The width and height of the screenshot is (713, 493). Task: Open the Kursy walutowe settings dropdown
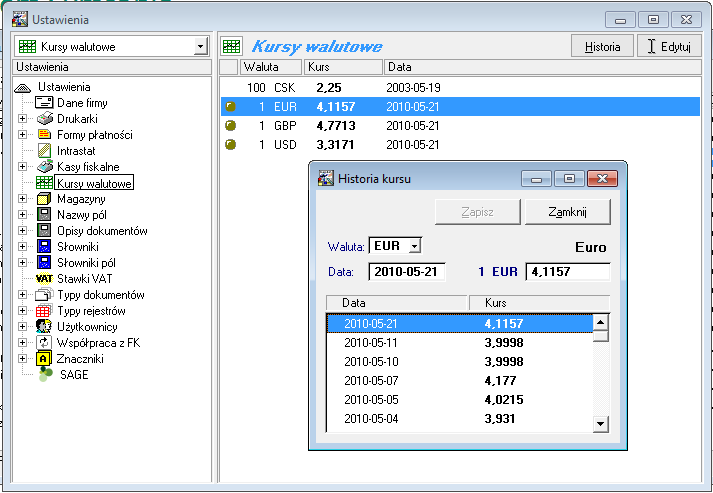200,46
